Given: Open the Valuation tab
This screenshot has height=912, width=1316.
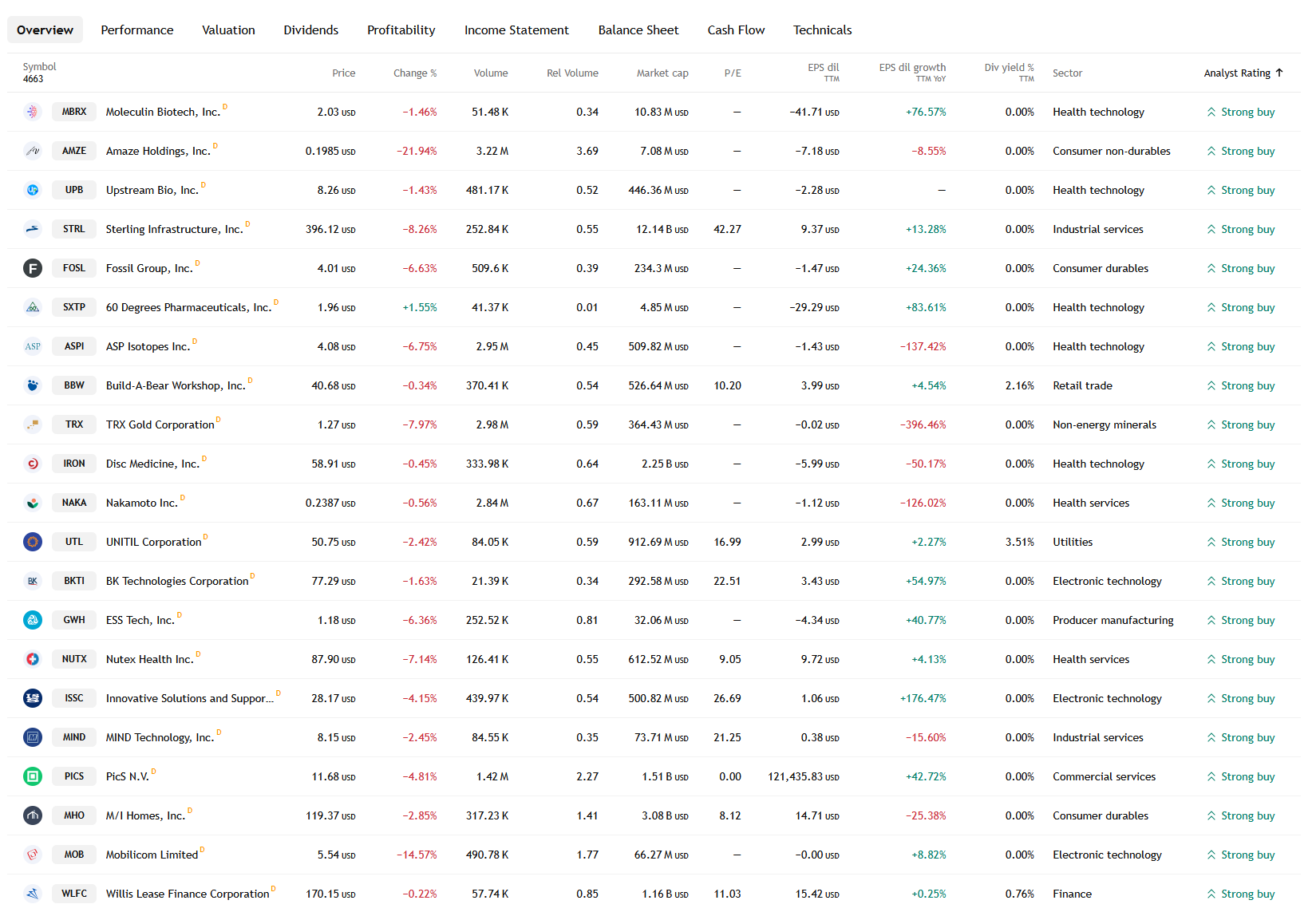Looking at the screenshot, I should [228, 30].
